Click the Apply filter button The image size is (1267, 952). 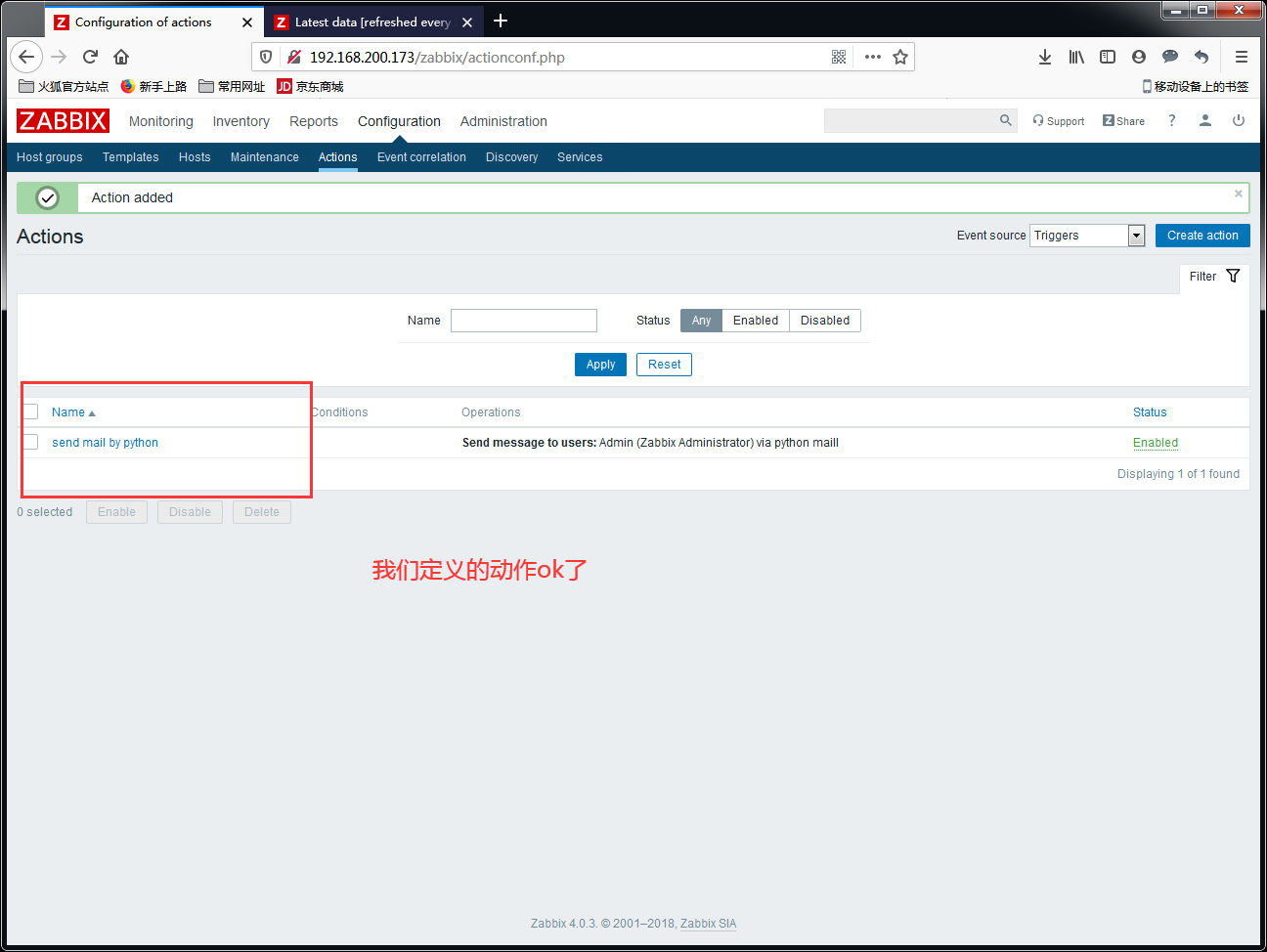600,365
